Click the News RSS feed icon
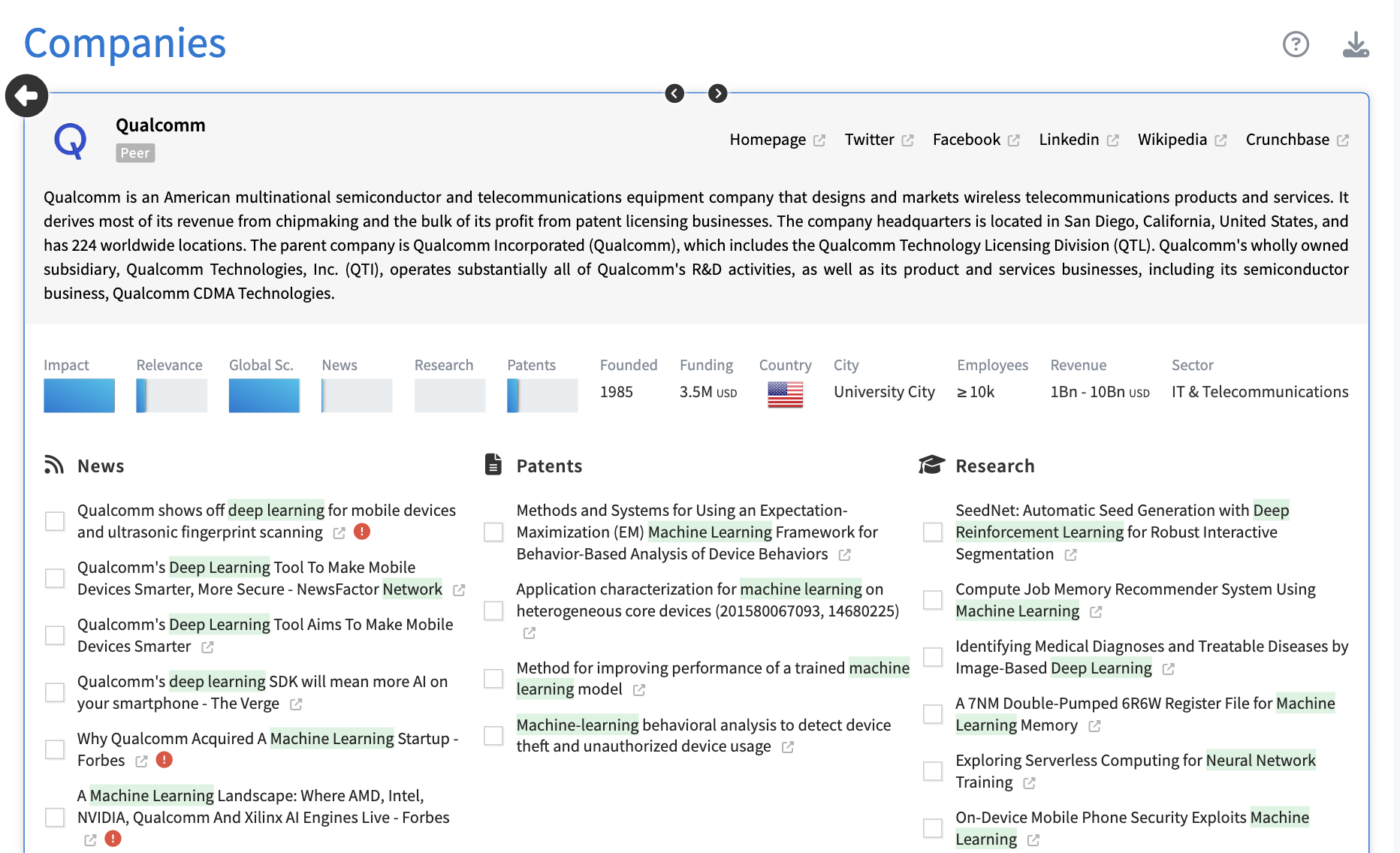The width and height of the screenshot is (1400, 853). [x=54, y=466]
